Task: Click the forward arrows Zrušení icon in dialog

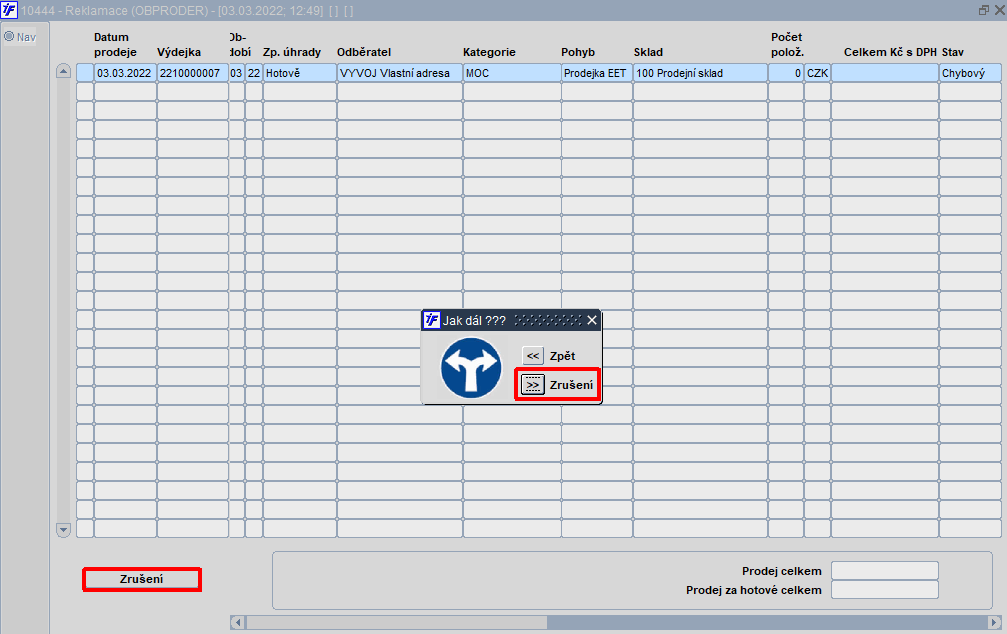Action: tap(532, 385)
